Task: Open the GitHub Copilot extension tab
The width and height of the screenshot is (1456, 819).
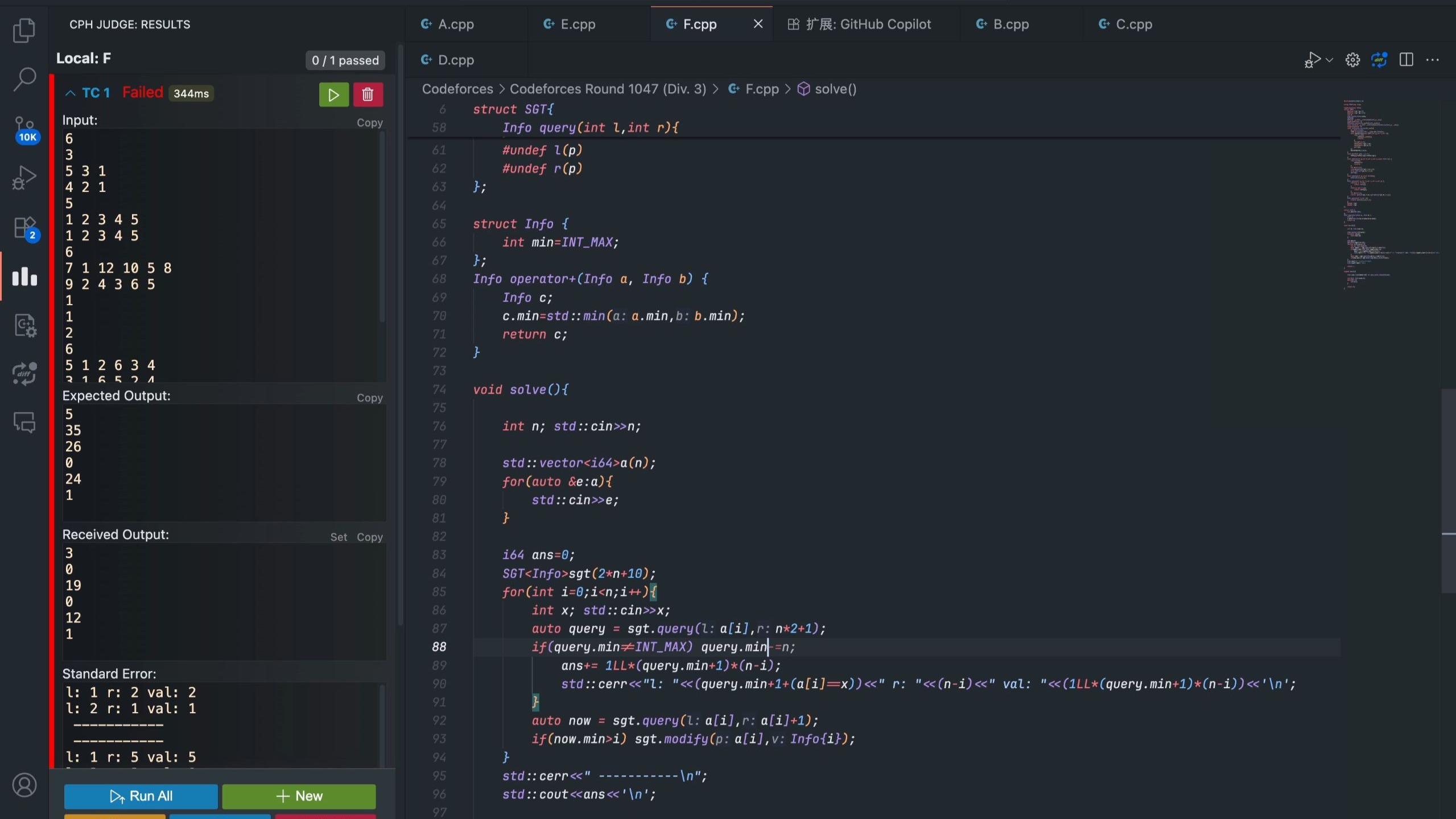Action: click(x=868, y=24)
